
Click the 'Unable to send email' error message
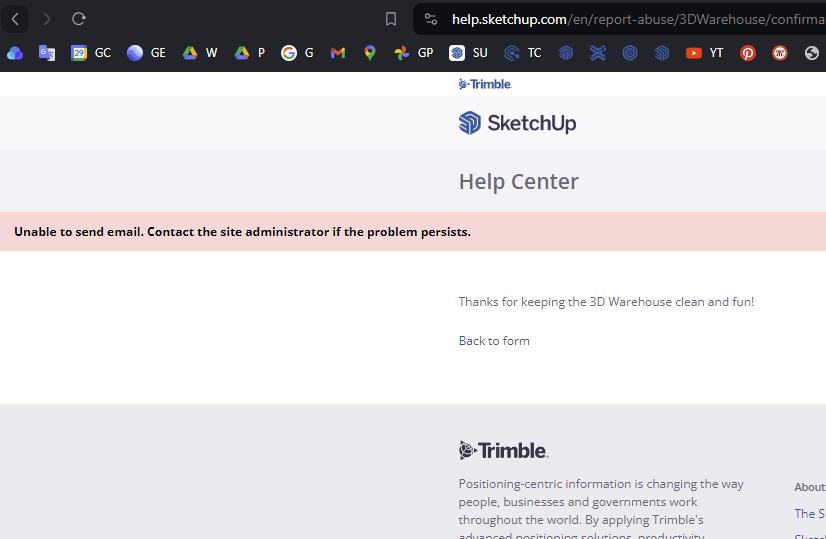242,232
